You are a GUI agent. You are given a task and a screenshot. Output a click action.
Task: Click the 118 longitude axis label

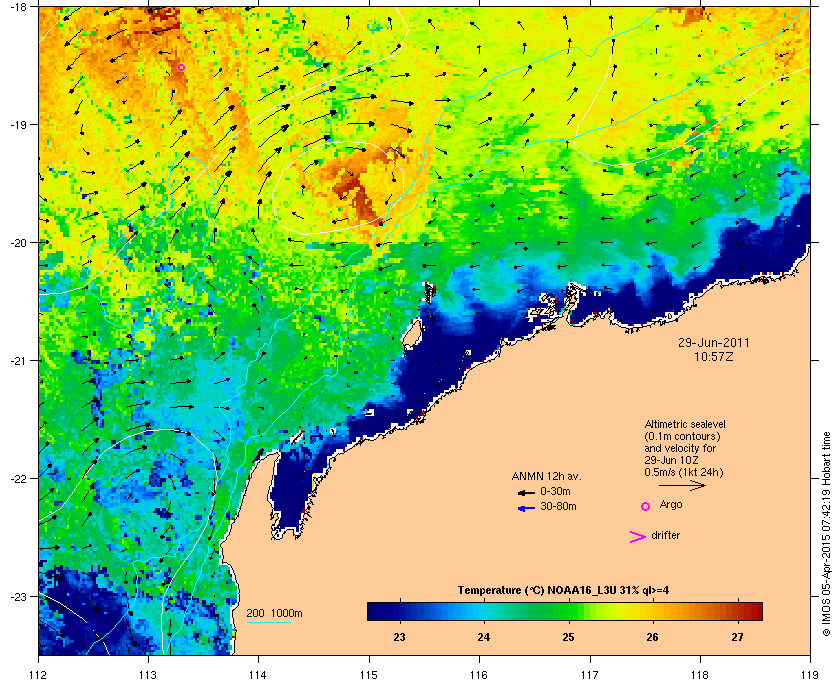tap(700, 675)
